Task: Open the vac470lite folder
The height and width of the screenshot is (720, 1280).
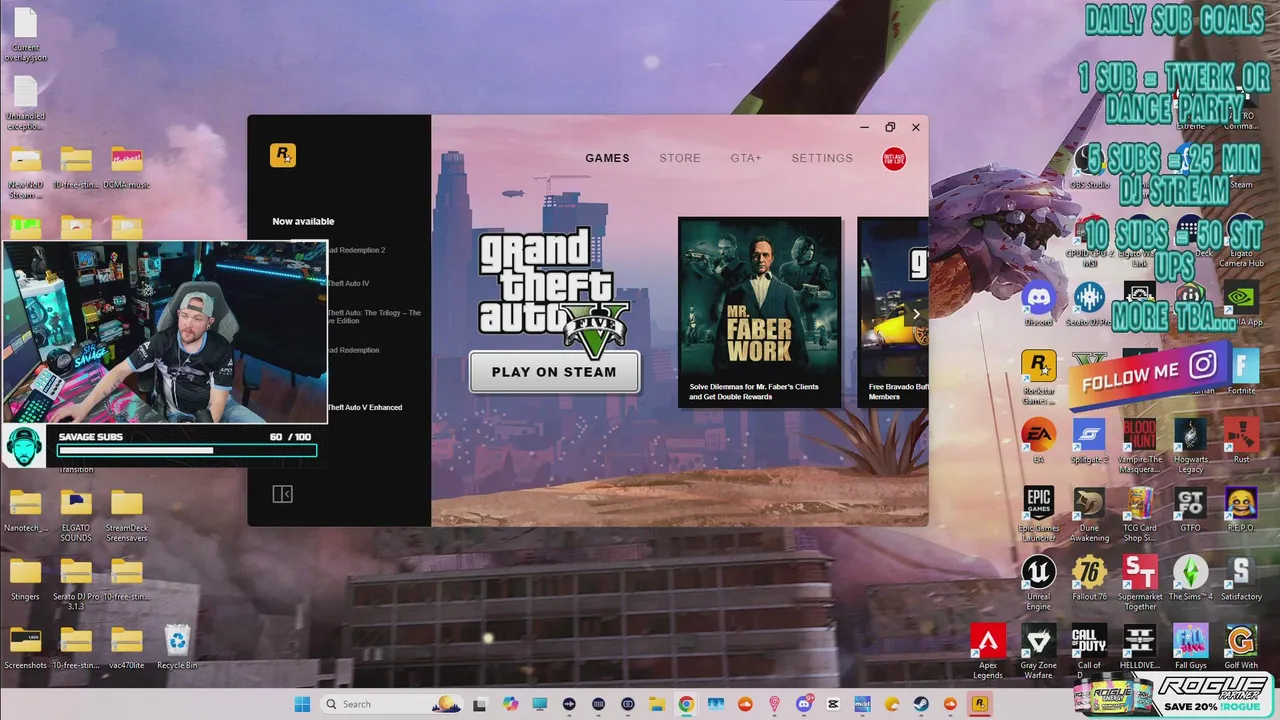Action: click(126, 648)
